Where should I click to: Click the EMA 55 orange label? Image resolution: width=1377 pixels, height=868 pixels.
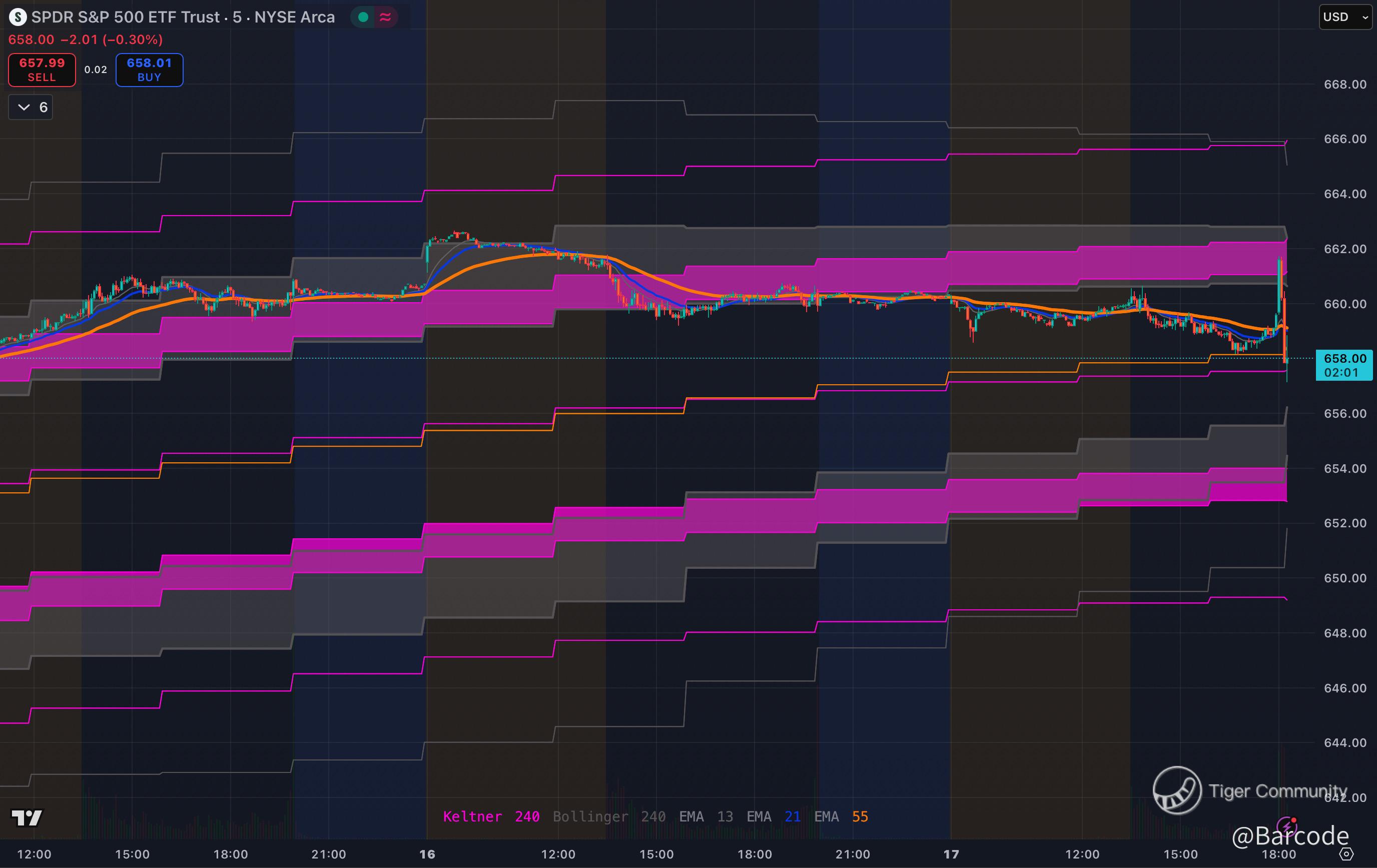(841, 816)
